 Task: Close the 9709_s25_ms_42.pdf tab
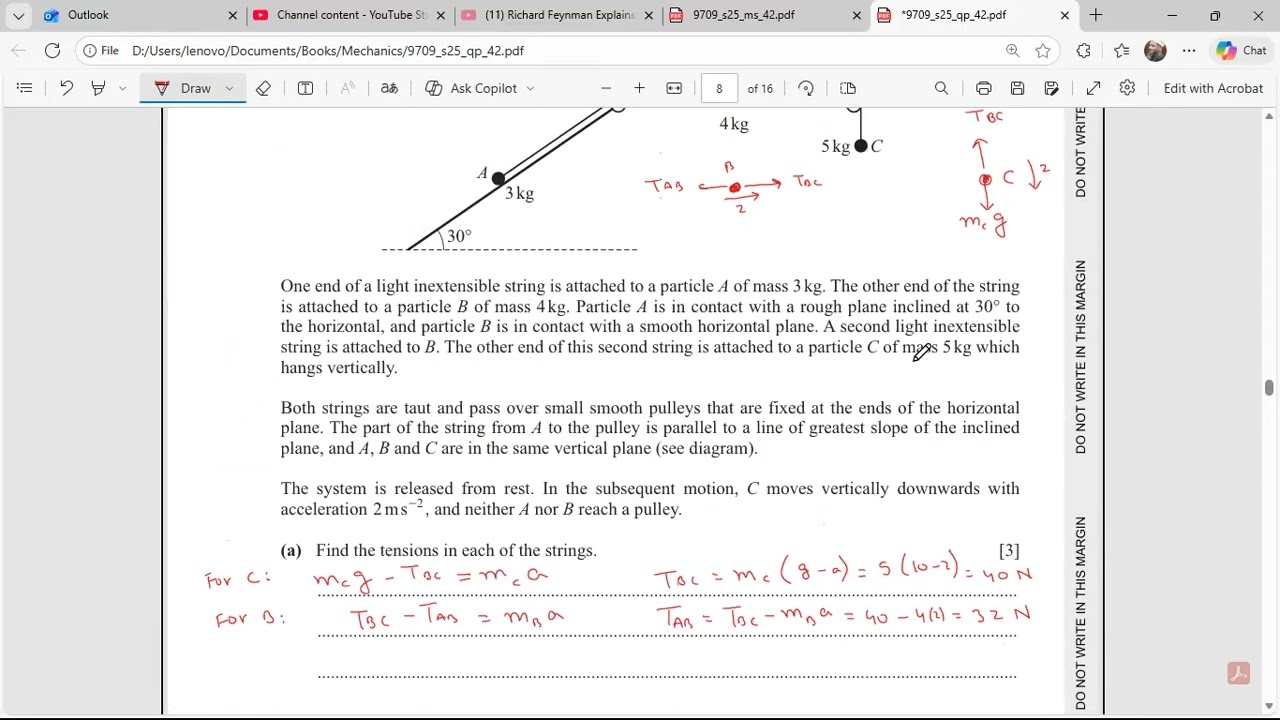click(857, 15)
